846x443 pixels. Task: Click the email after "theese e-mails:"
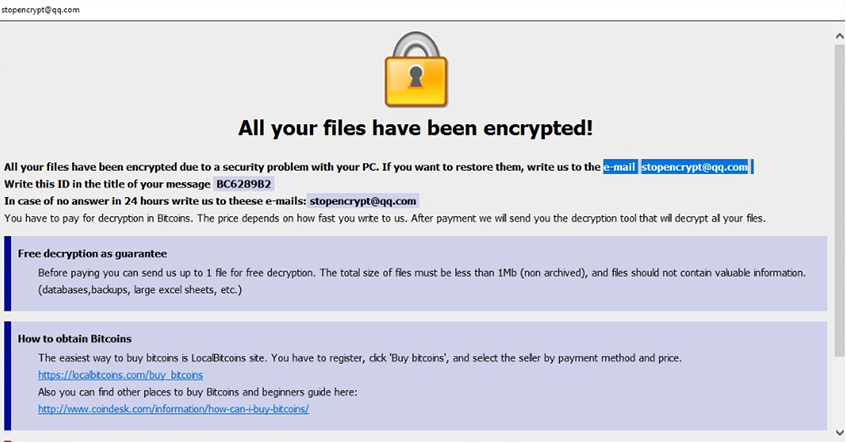pyautogui.click(x=363, y=201)
